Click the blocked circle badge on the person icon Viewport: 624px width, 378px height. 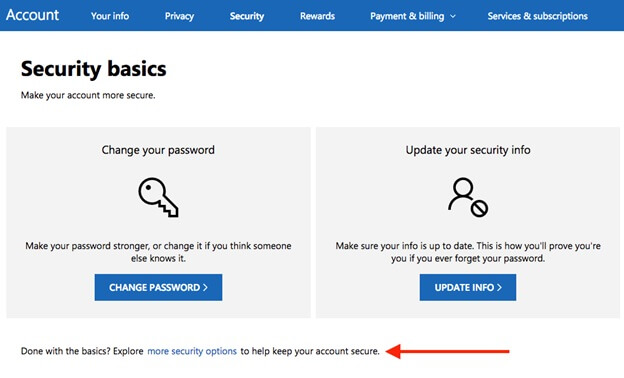479,208
